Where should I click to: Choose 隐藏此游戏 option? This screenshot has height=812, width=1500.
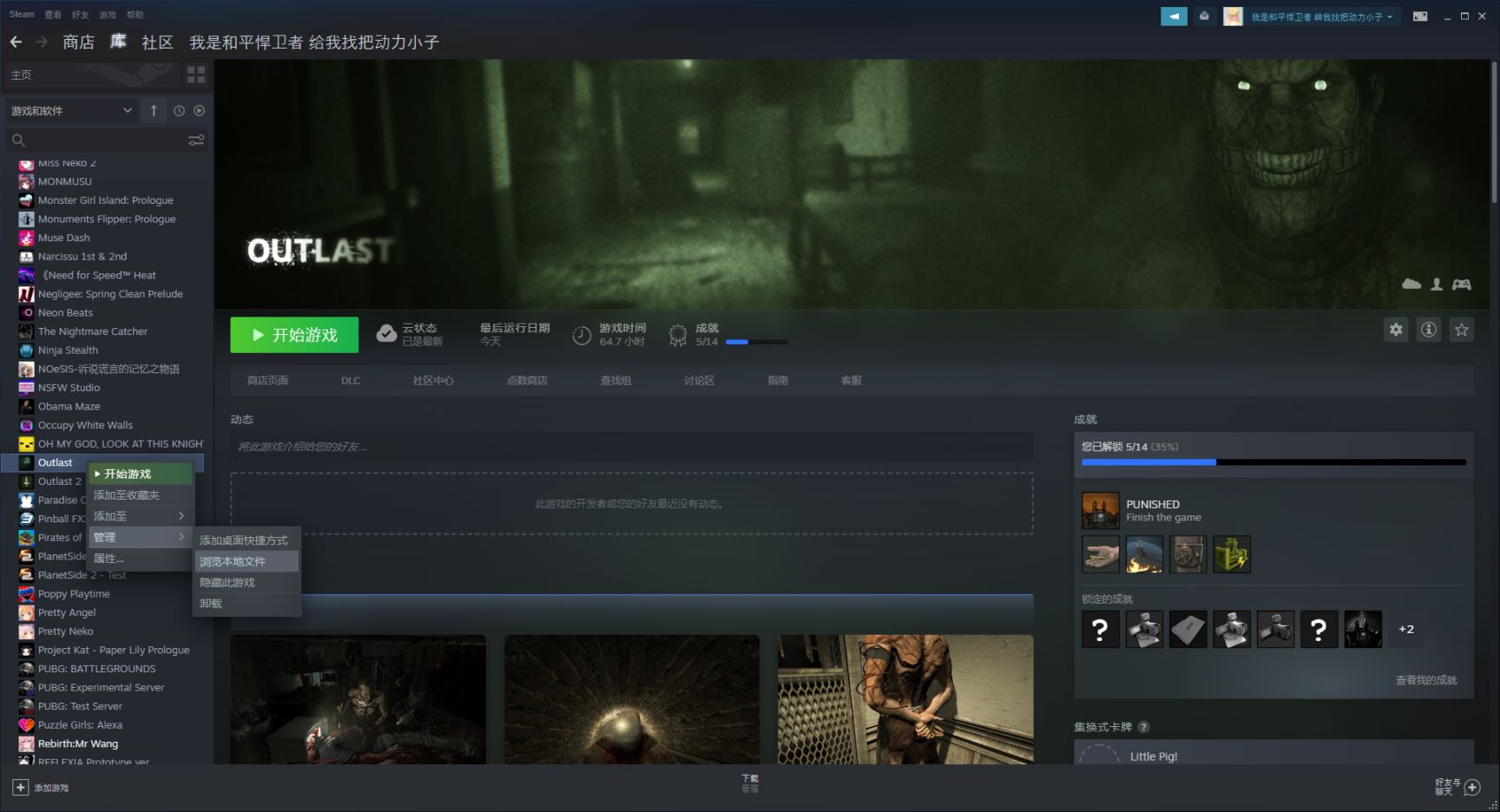[247, 582]
